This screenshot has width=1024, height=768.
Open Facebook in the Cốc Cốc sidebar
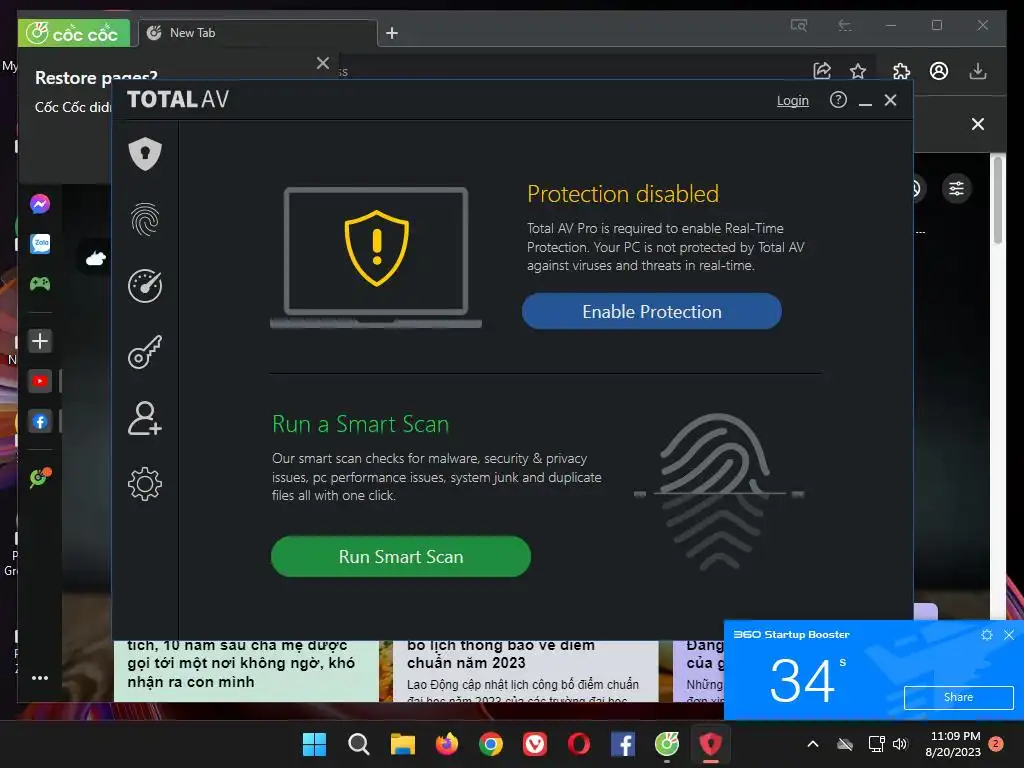point(40,422)
